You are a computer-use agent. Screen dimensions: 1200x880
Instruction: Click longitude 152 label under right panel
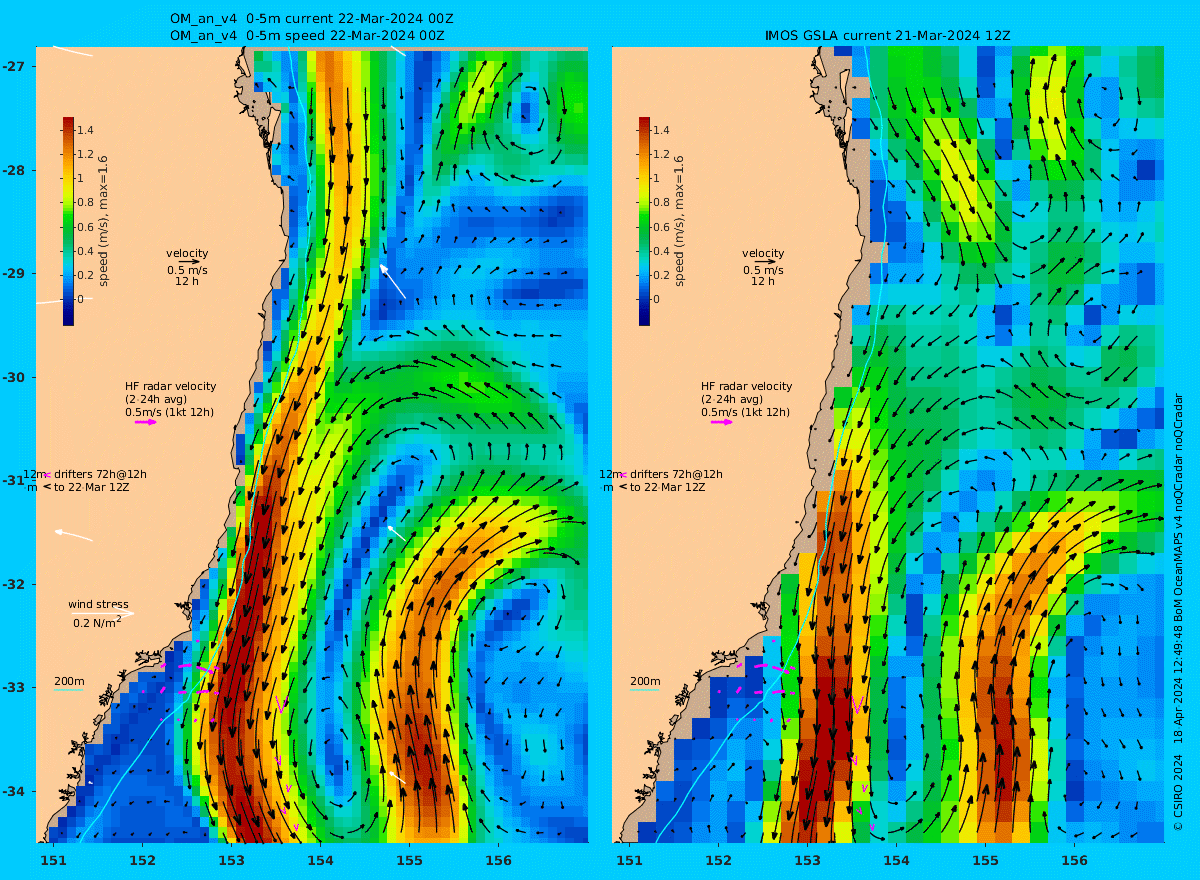tap(718, 860)
